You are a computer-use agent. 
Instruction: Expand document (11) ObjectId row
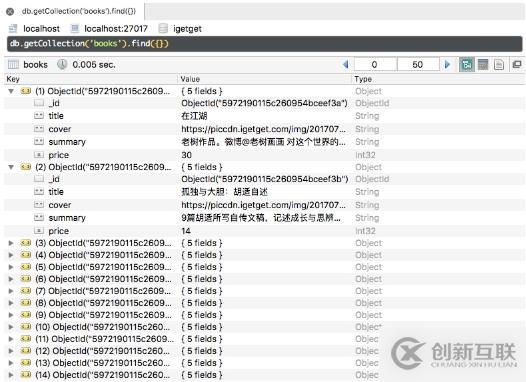[x=11, y=339]
